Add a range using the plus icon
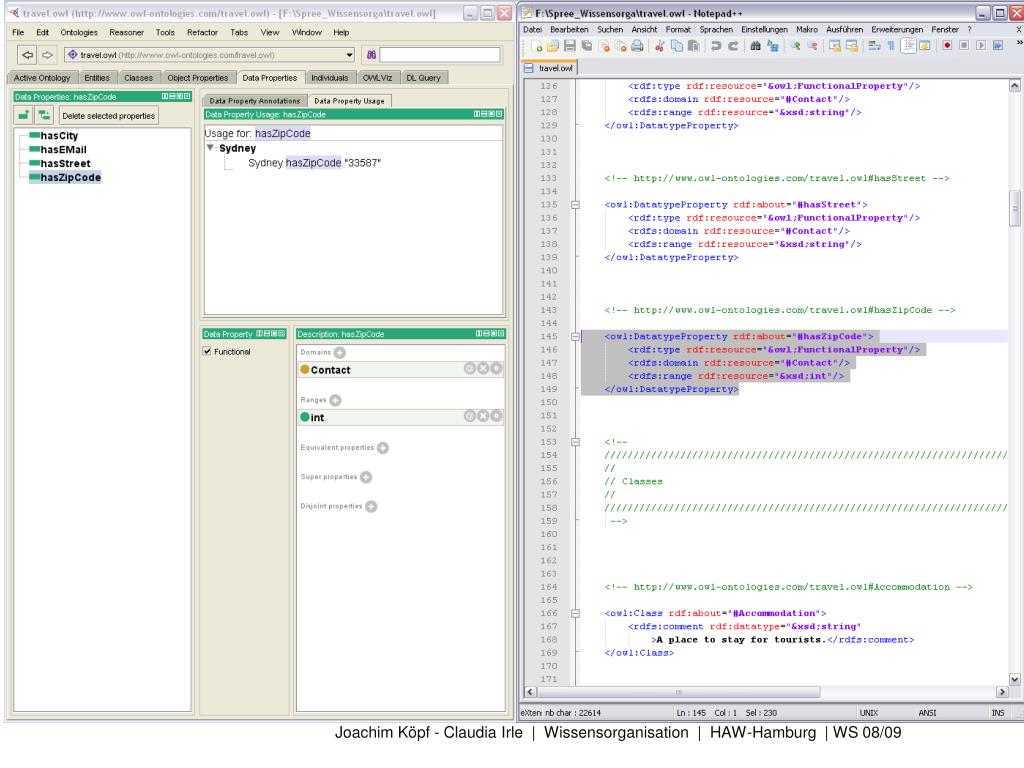This screenshot has height=768, width=1024. point(334,400)
